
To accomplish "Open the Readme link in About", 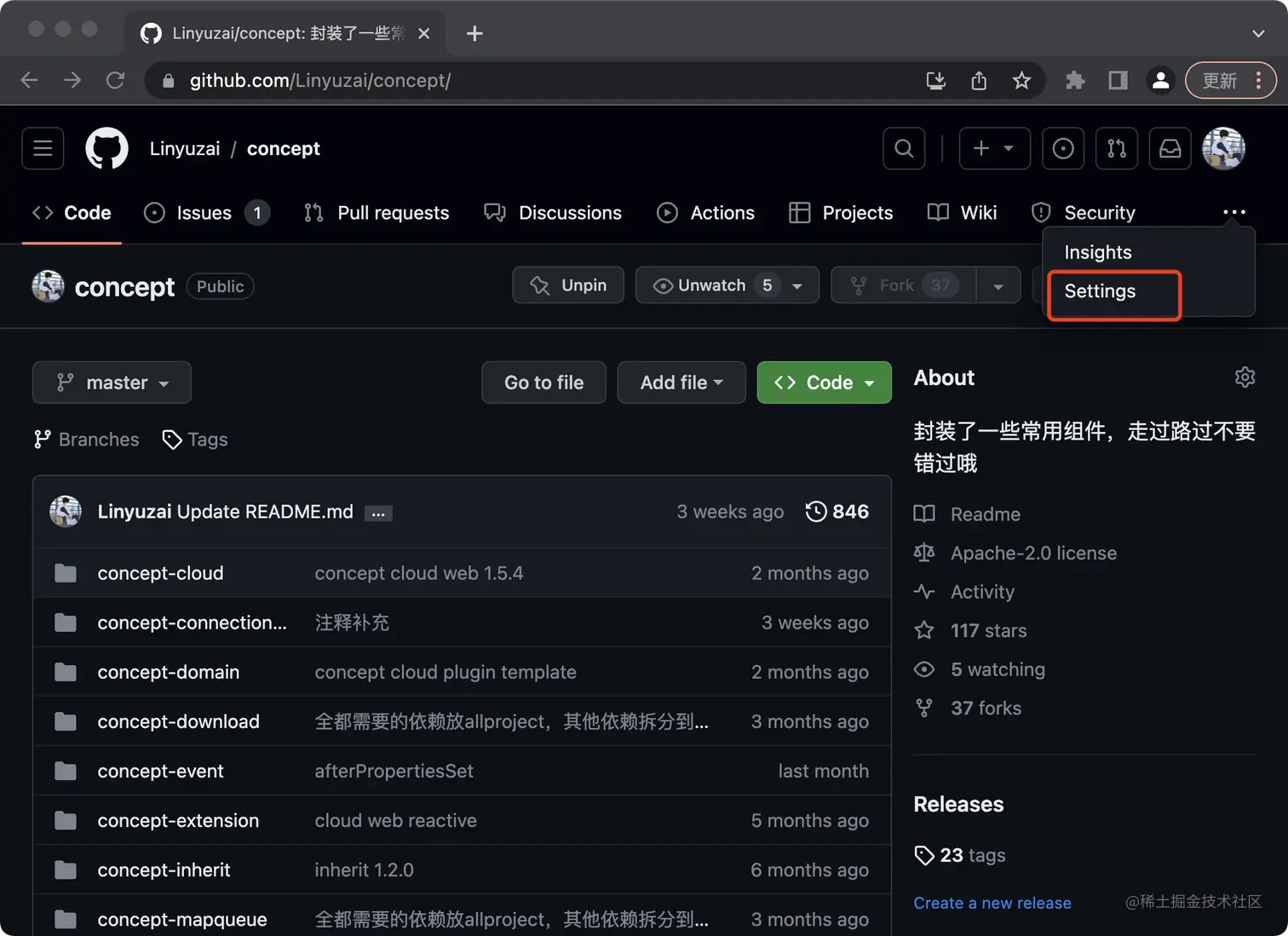I will click(986, 514).
